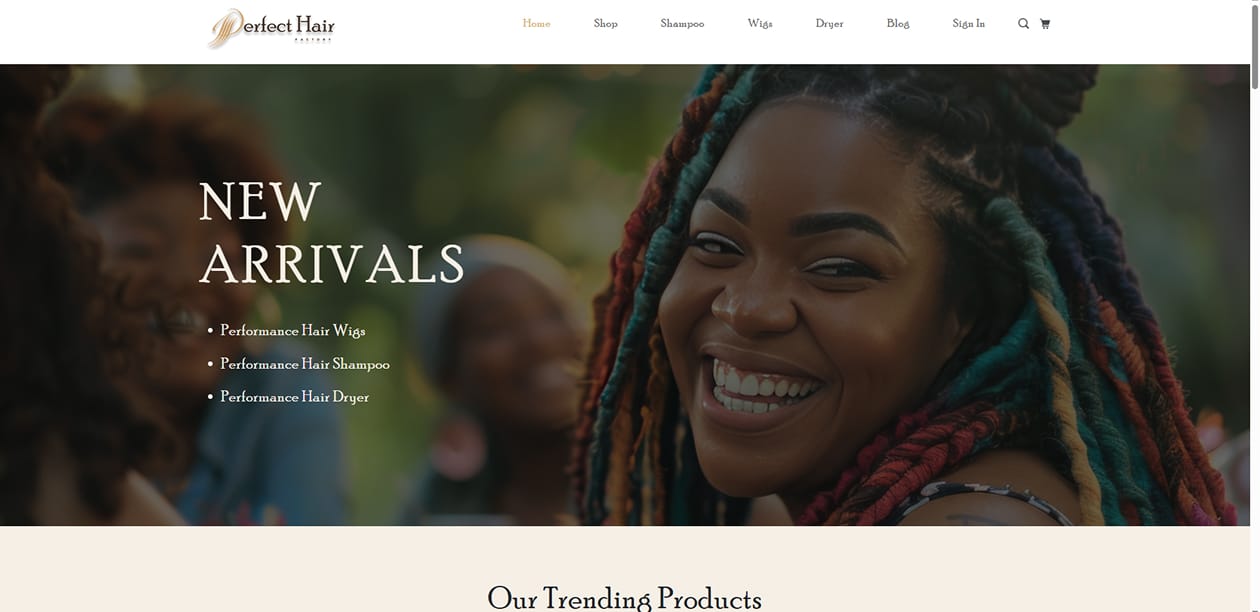Click the Sign In link

coord(968,23)
